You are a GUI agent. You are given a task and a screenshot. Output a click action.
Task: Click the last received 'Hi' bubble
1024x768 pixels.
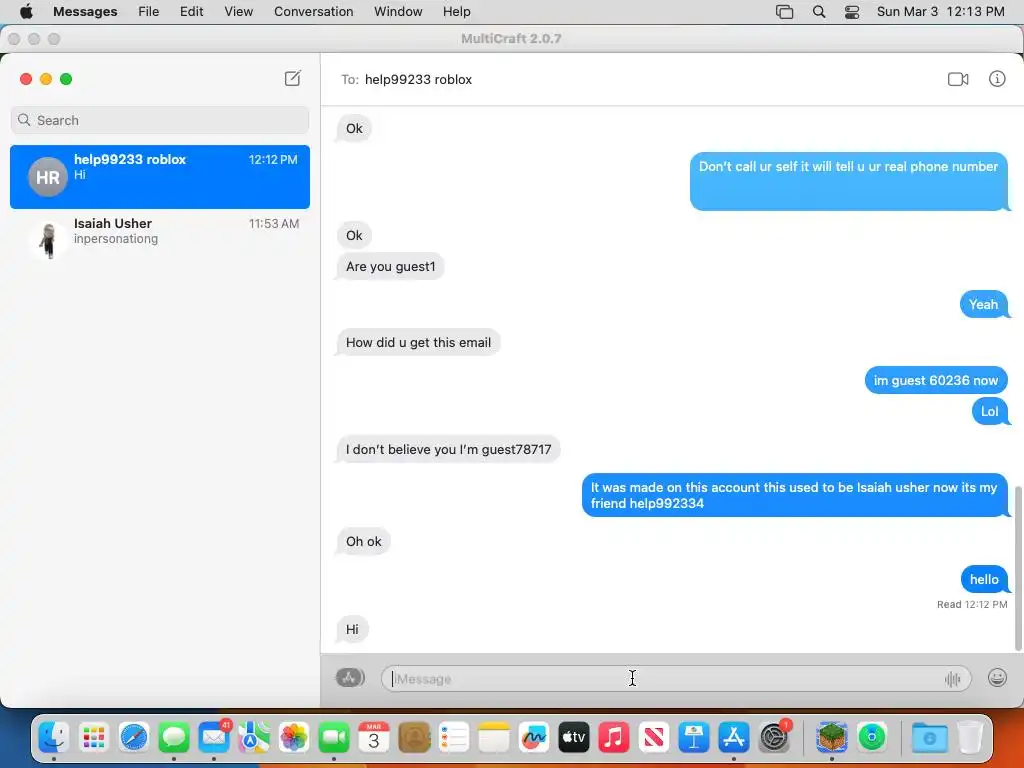coord(352,629)
